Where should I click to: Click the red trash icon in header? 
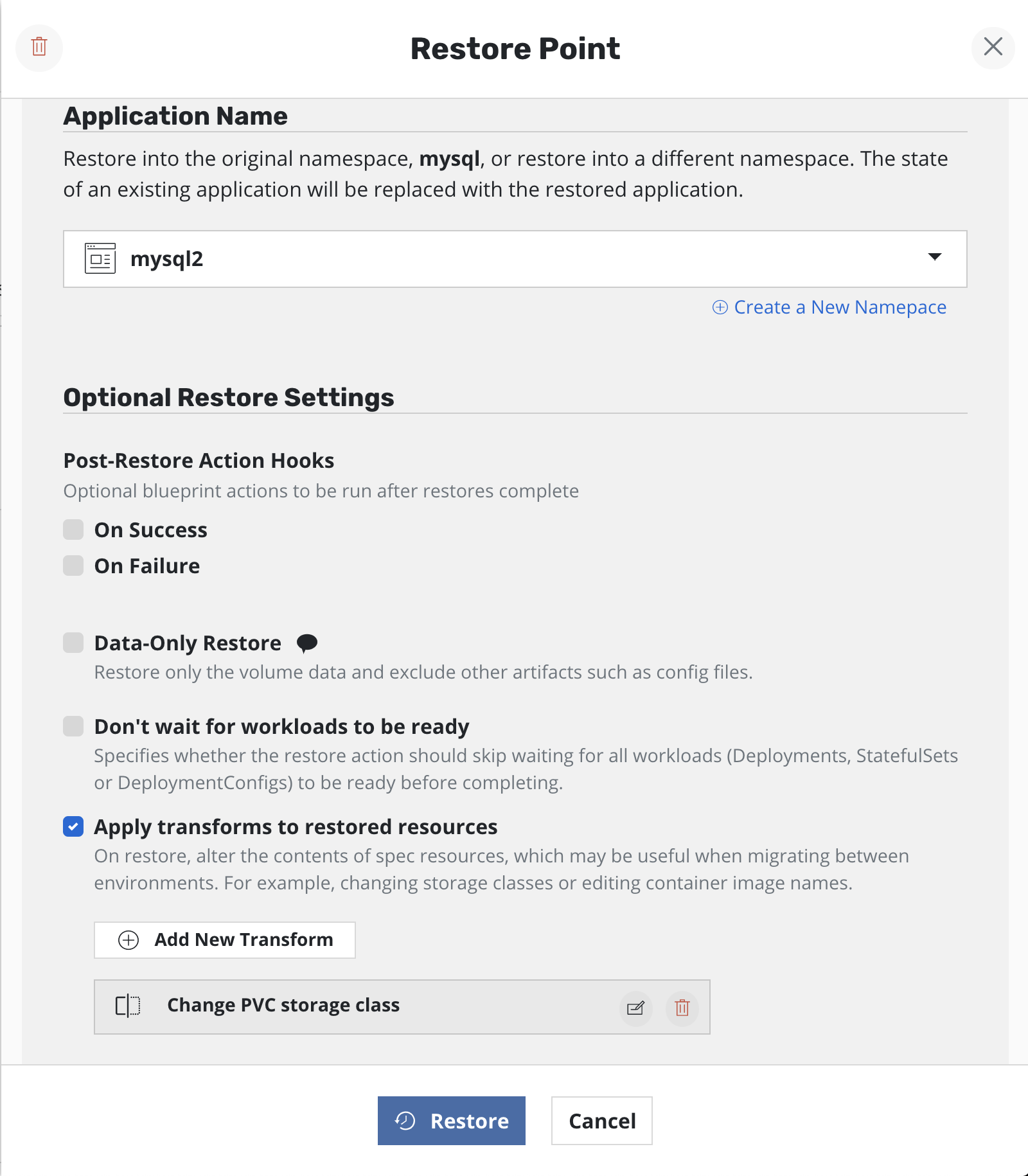point(39,47)
